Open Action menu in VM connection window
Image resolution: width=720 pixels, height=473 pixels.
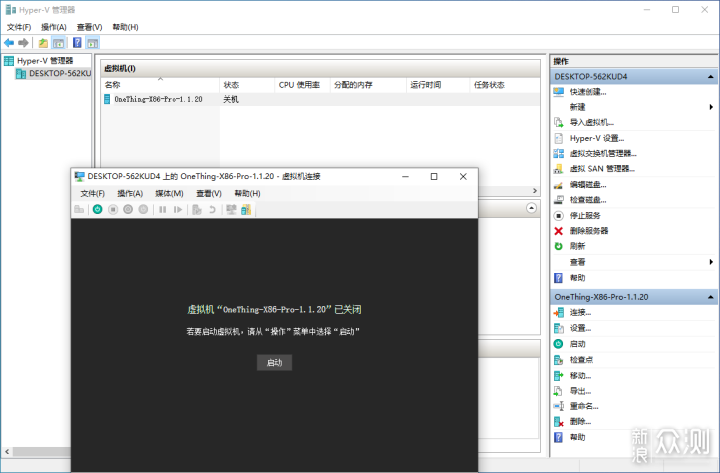coord(130,193)
